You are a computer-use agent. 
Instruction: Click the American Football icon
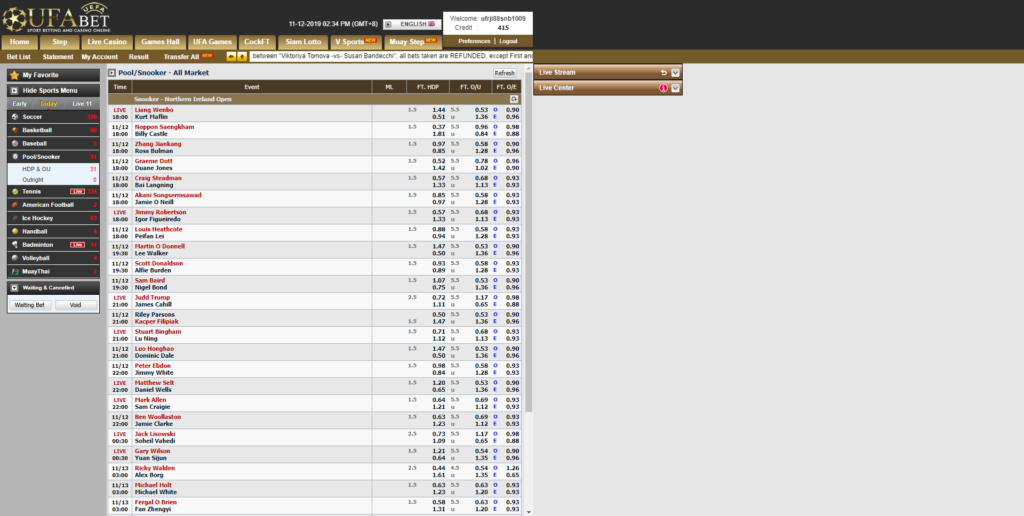[15, 204]
